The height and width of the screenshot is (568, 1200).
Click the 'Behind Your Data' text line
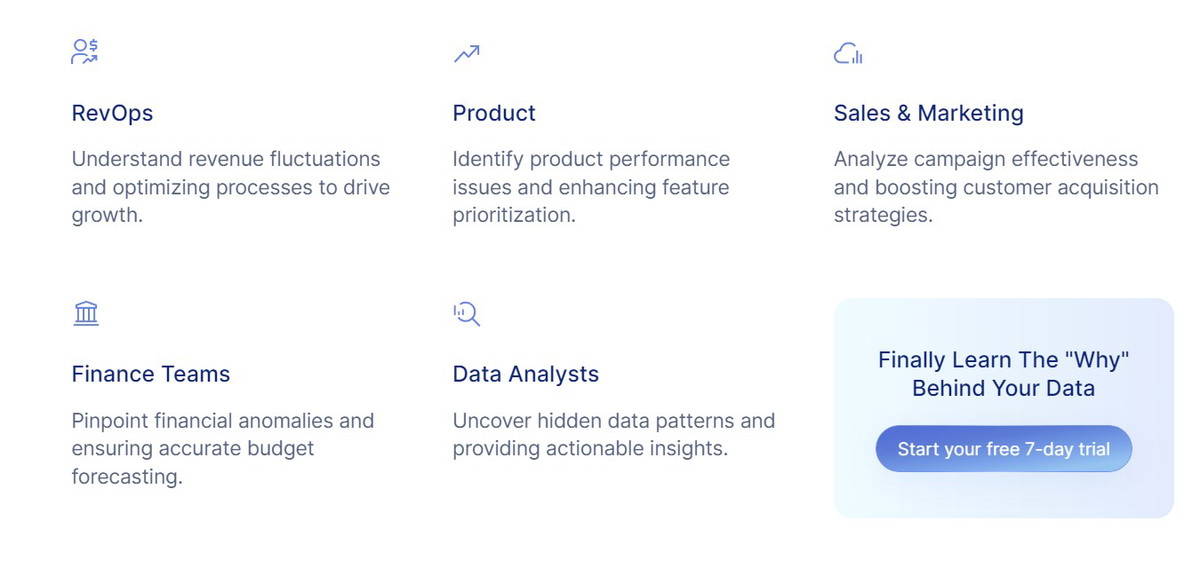[1003, 388]
